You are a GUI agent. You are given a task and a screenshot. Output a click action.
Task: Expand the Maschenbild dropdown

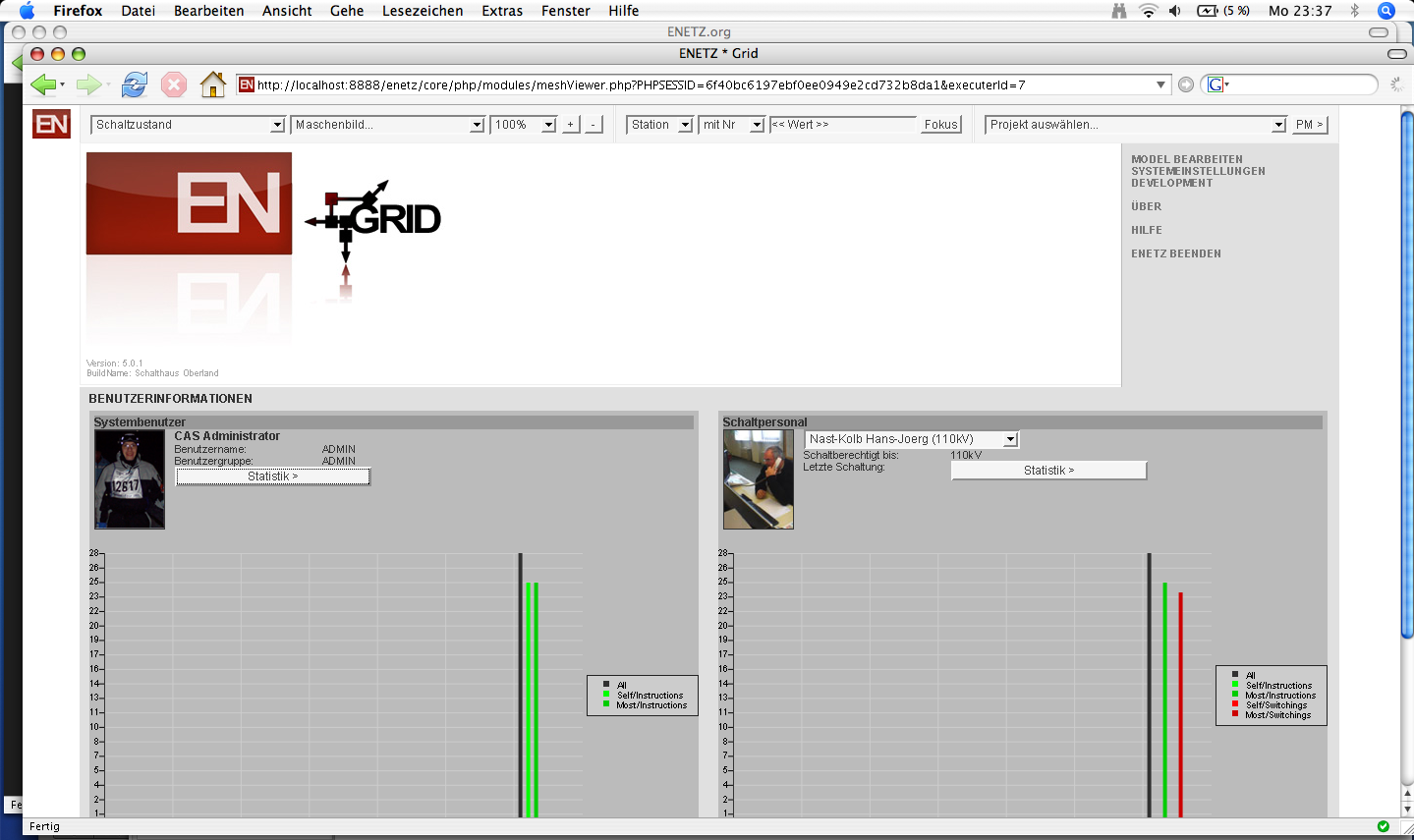coord(388,125)
